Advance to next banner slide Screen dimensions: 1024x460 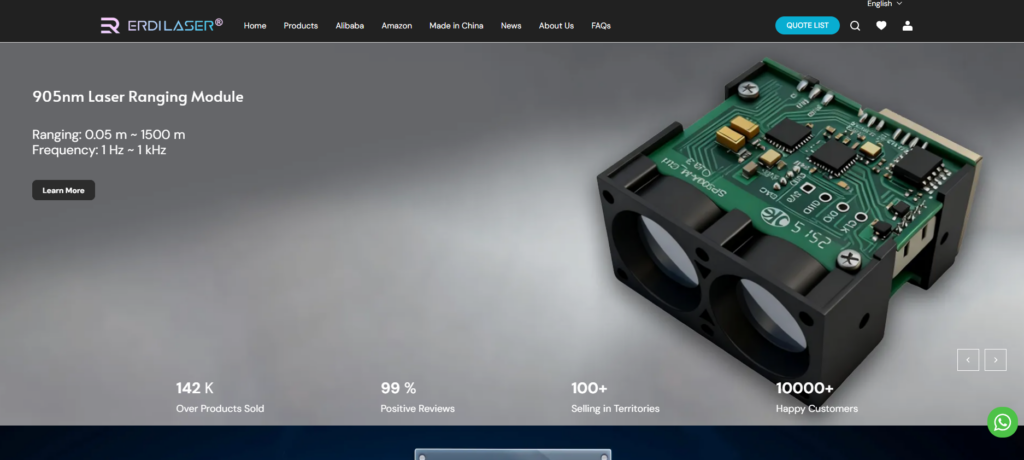tap(995, 360)
